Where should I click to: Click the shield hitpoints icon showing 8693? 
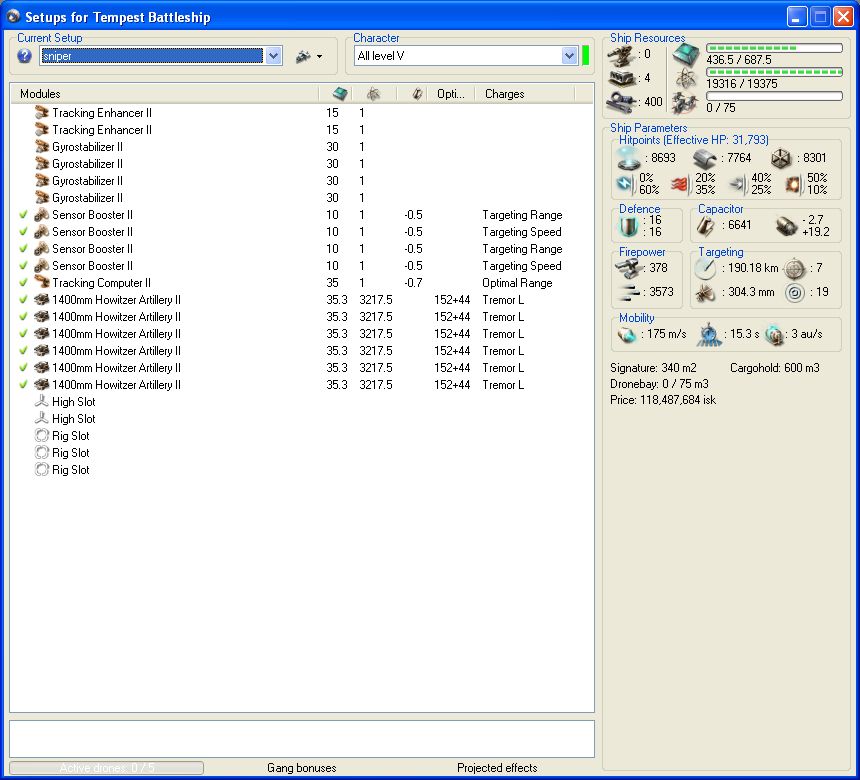[x=629, y=158]
